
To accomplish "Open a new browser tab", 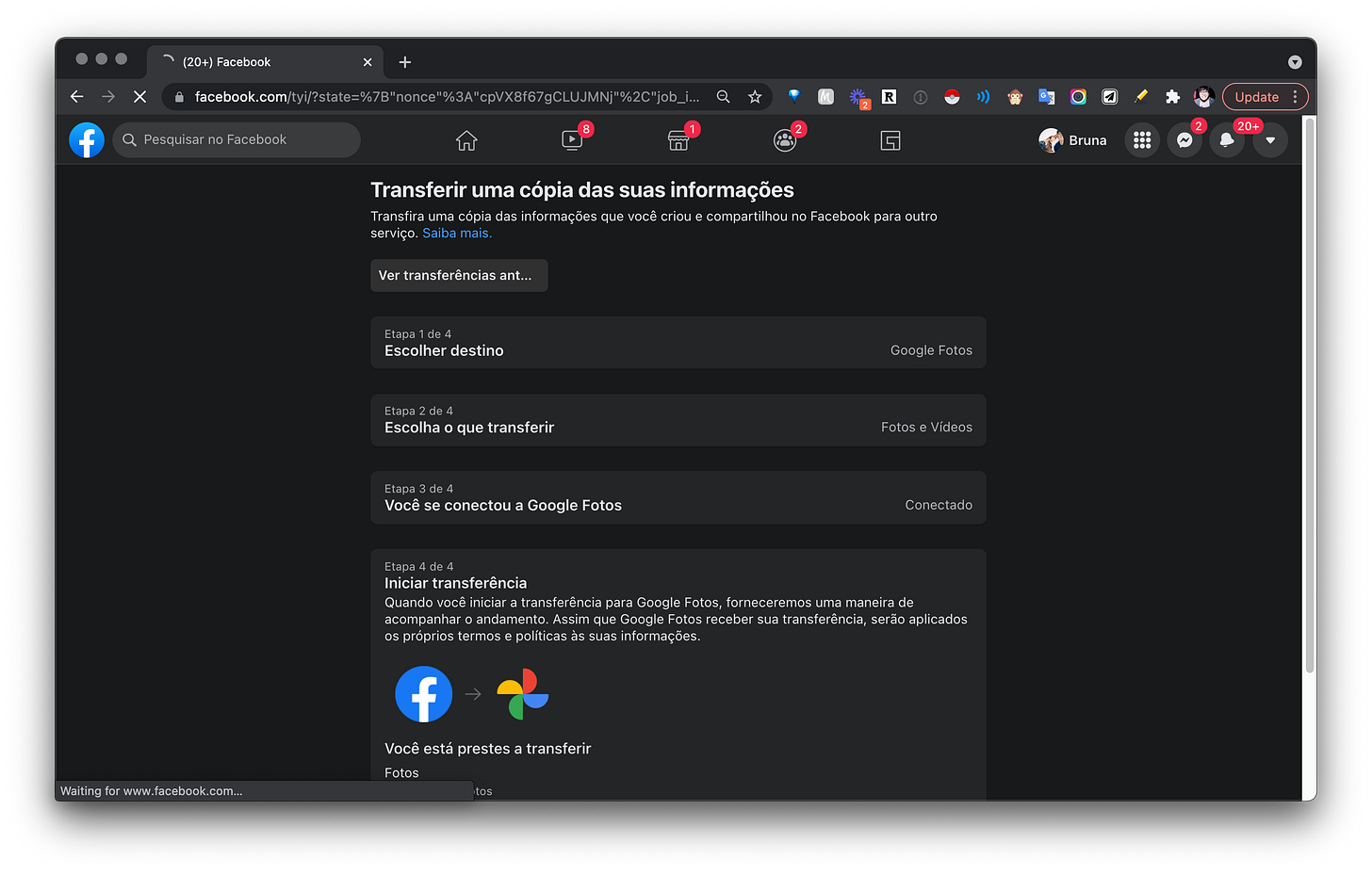I will 405,62.
